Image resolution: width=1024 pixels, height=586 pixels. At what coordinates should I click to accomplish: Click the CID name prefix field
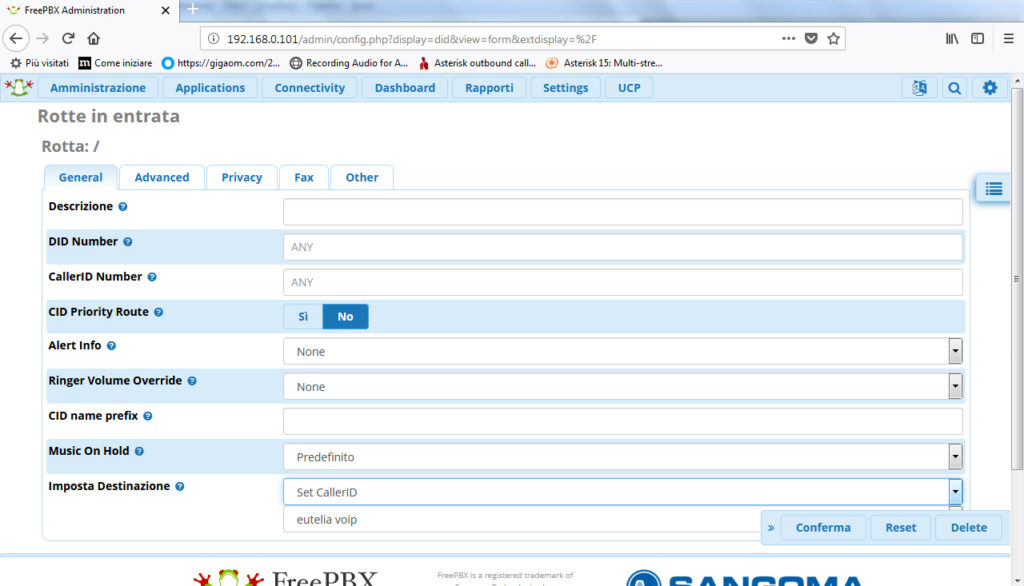click(x=622, y=421)
